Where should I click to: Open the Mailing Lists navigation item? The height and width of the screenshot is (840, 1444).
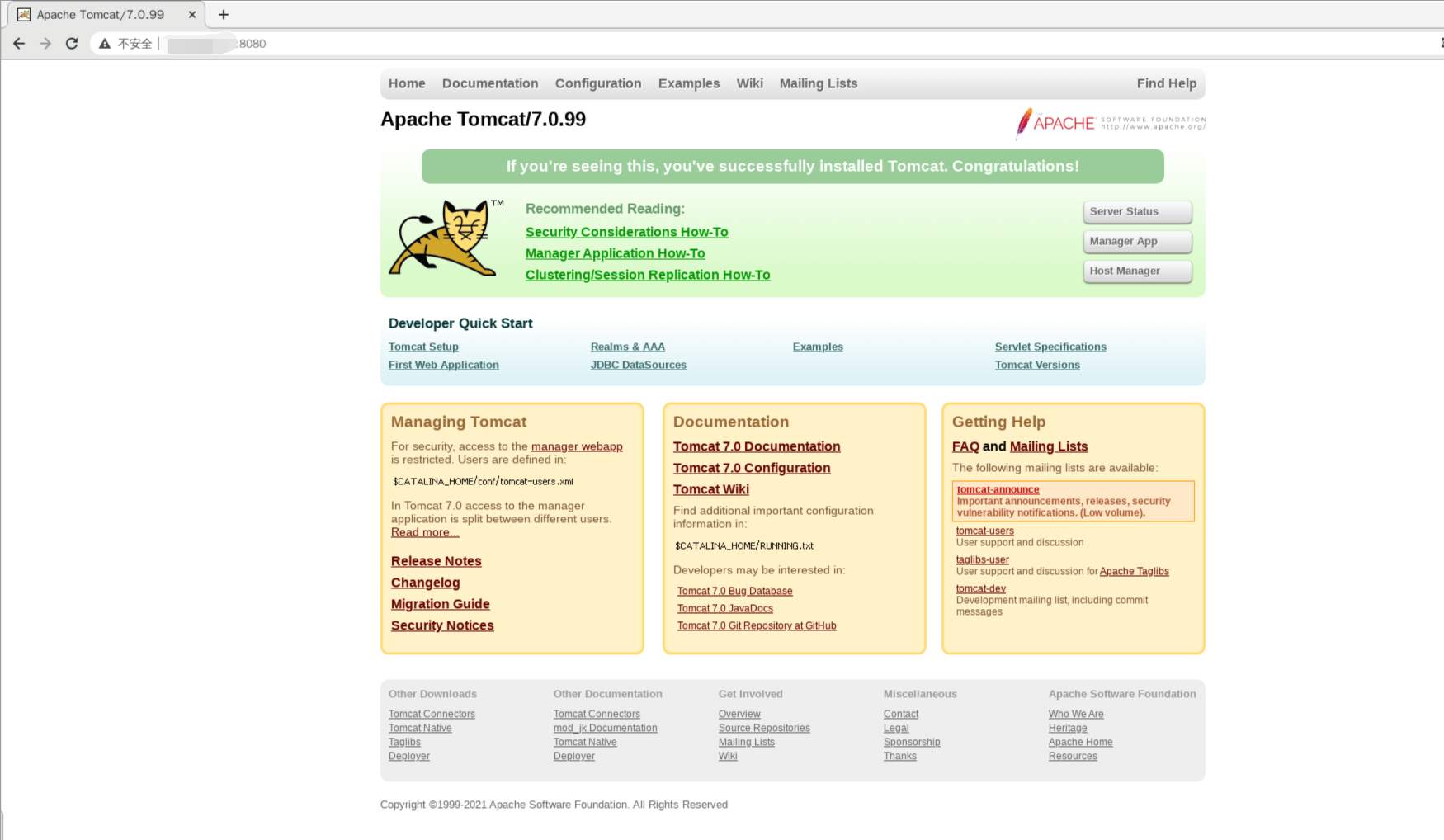(819, 83)
